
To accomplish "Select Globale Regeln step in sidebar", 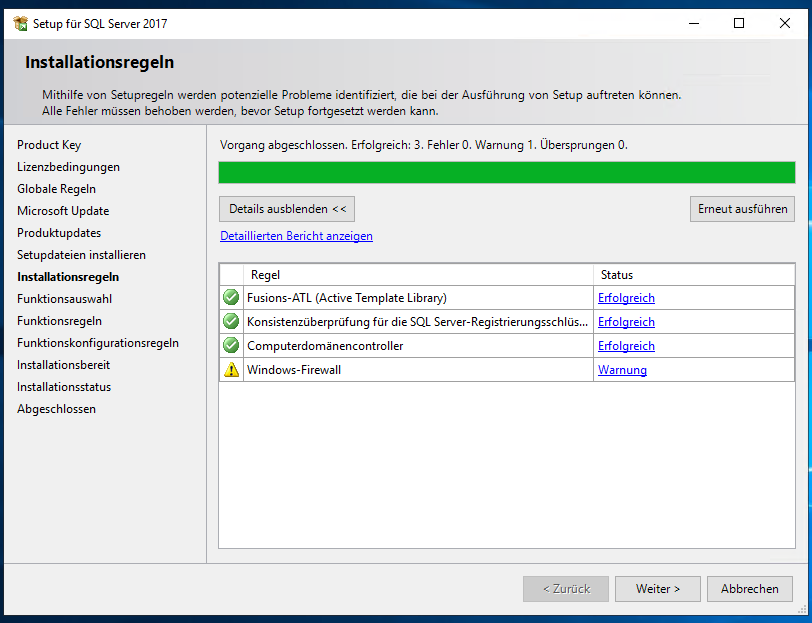I will coord(56,189).
